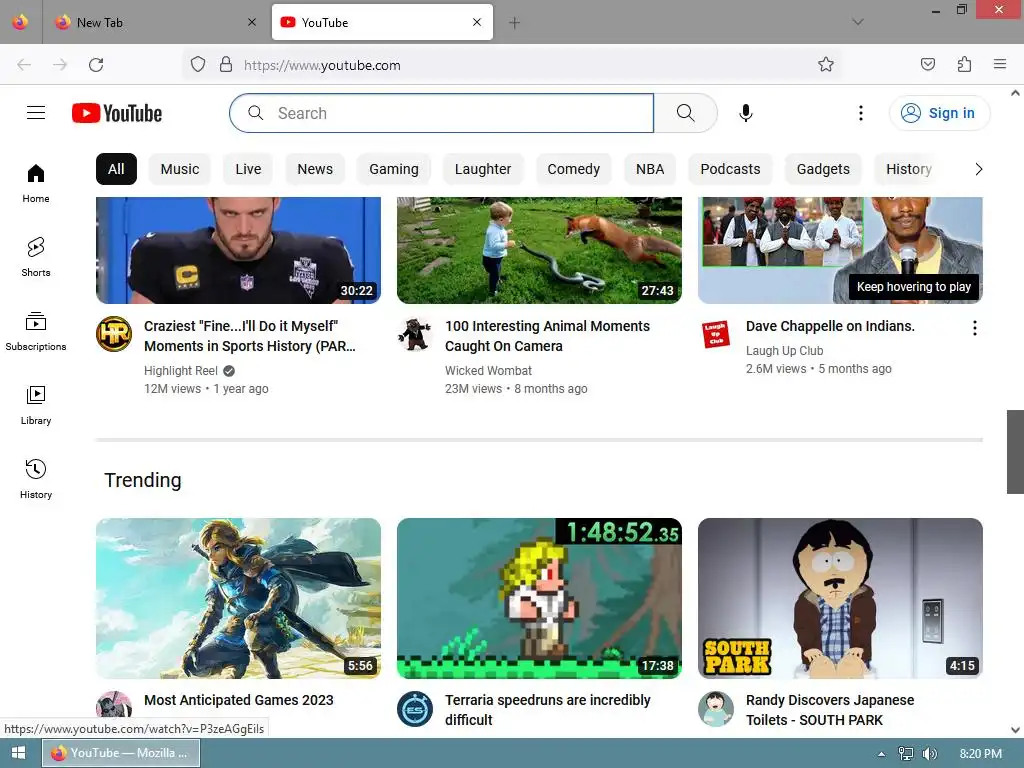The width and height of the screenshot is (1024, 768).
Task: Select the Gaming filter chip
Action: click(394, 169)
